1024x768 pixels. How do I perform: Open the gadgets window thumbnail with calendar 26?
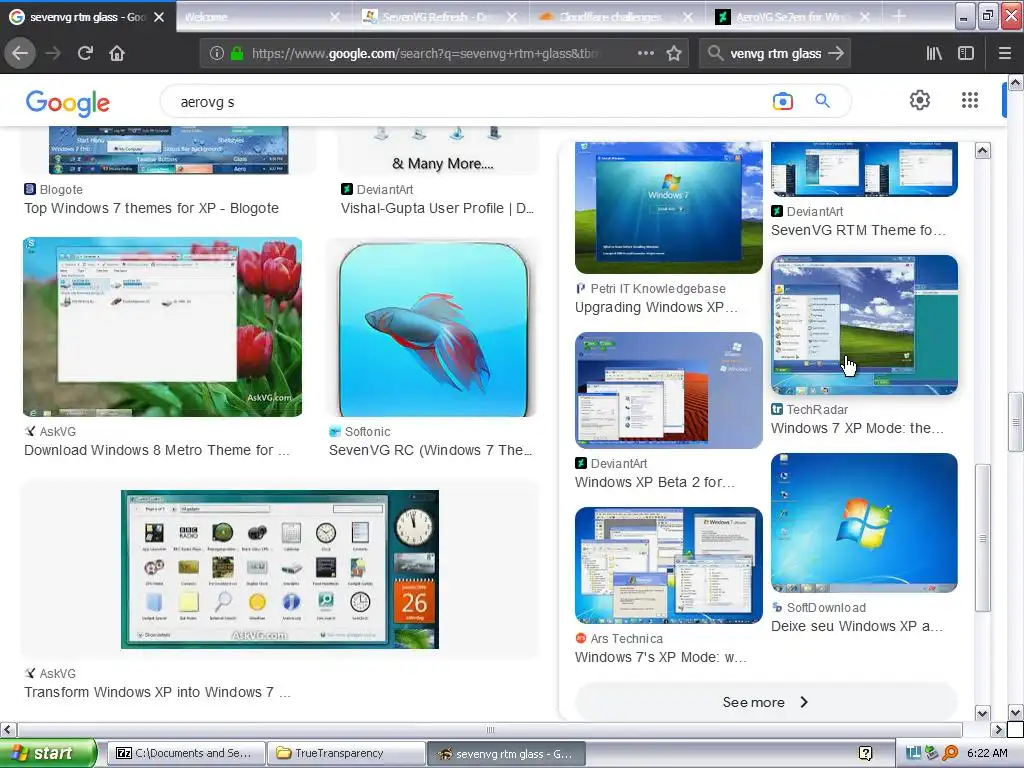[x=280, y=569]
